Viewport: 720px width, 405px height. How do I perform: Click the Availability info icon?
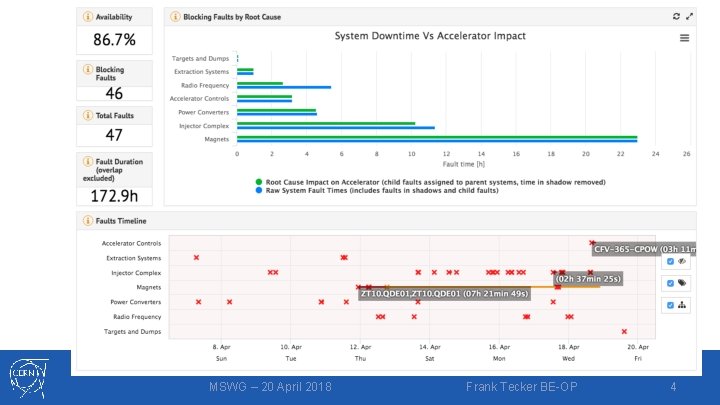click(x=88, y=17)
